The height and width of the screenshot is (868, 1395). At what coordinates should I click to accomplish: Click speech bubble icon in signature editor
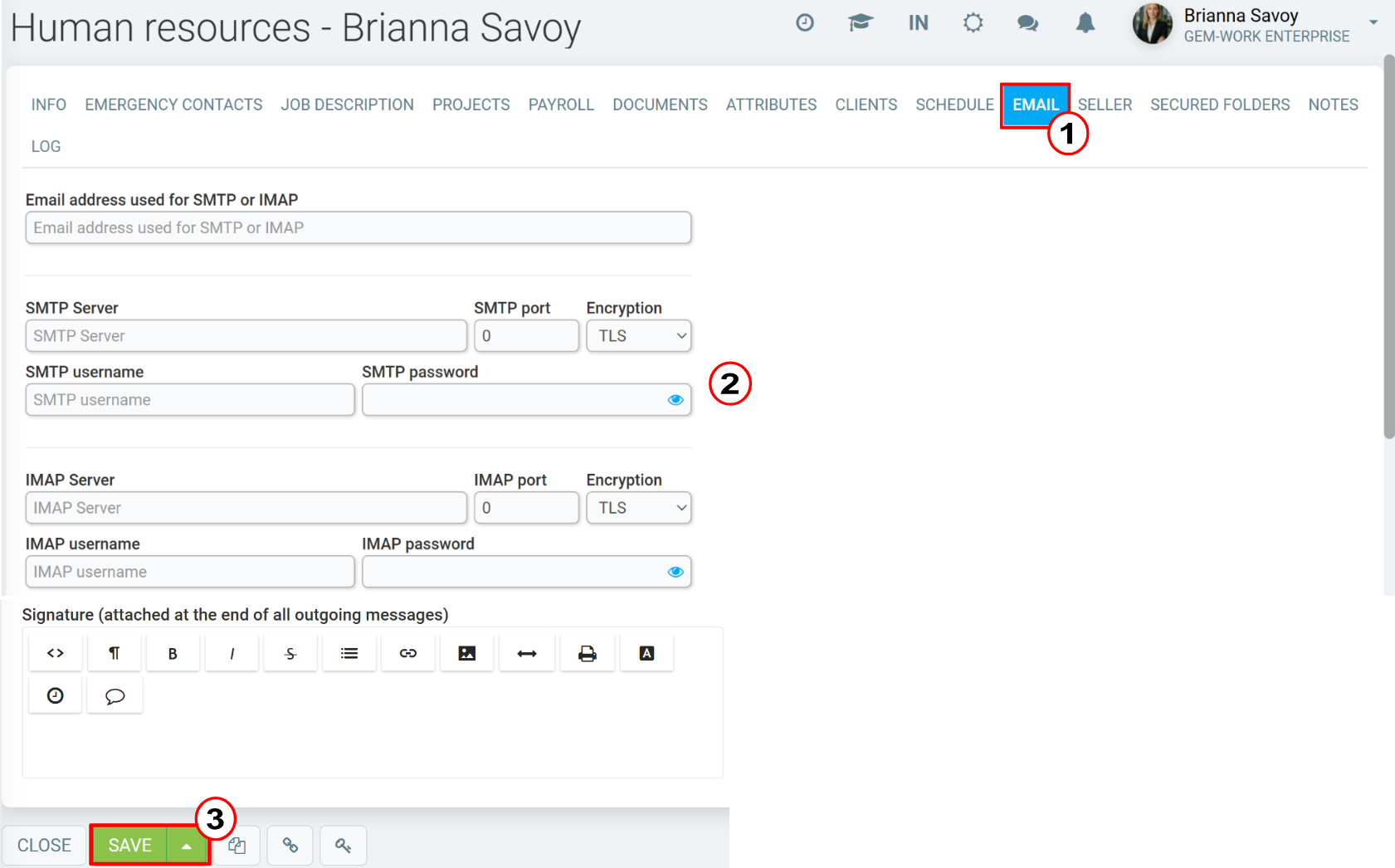pyautogui.click(x=115, y=695)
